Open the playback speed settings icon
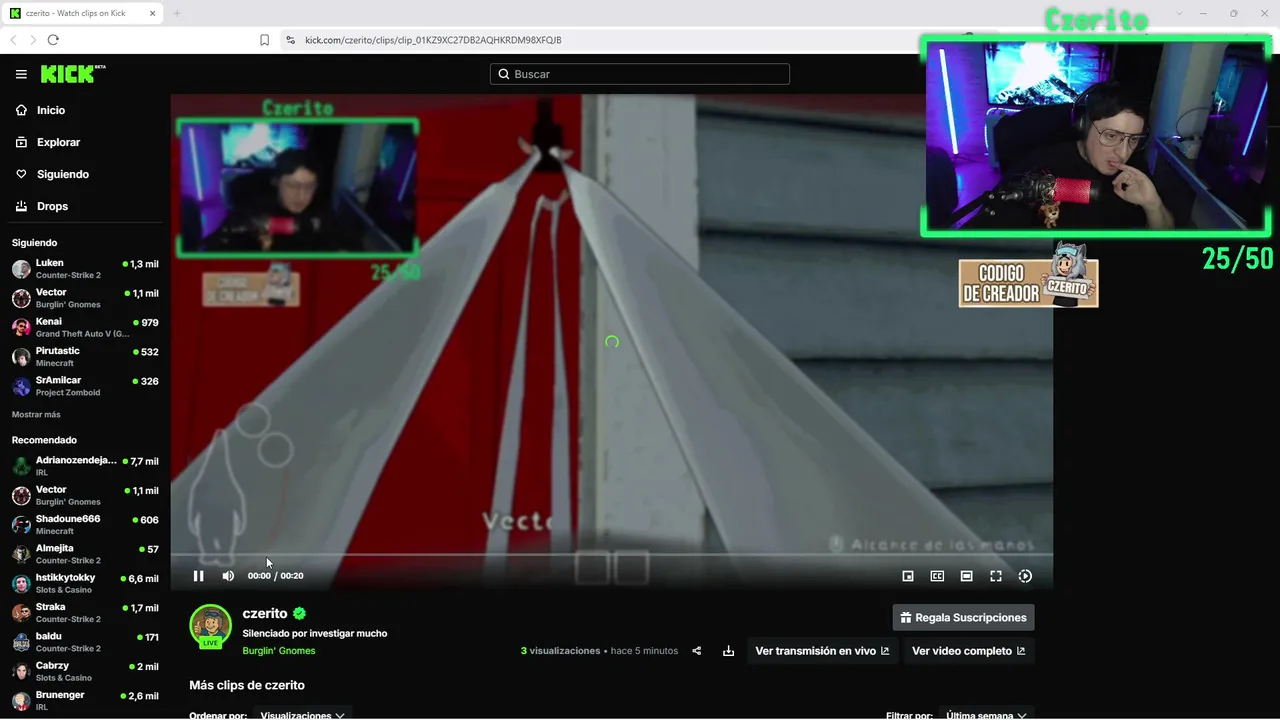 (x=1025, y=576)
